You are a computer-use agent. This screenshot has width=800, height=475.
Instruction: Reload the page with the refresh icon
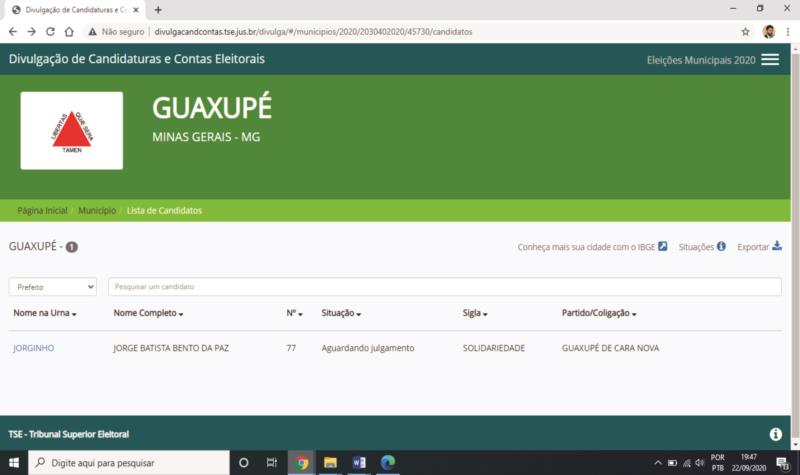tap(50, 32)
